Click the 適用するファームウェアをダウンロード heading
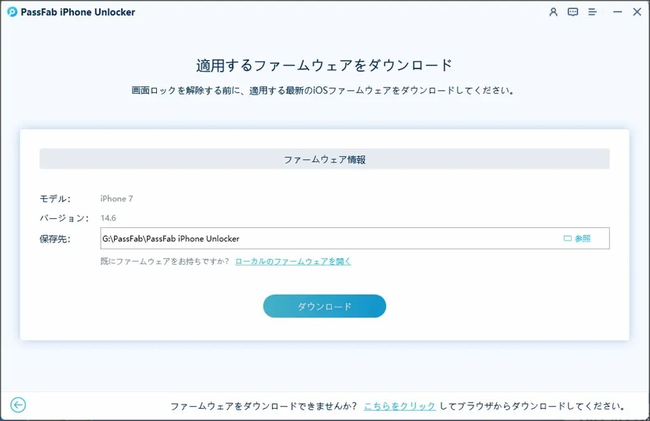Image resolution: width=650 pixels, height=421 pixels. click(324, 65)
